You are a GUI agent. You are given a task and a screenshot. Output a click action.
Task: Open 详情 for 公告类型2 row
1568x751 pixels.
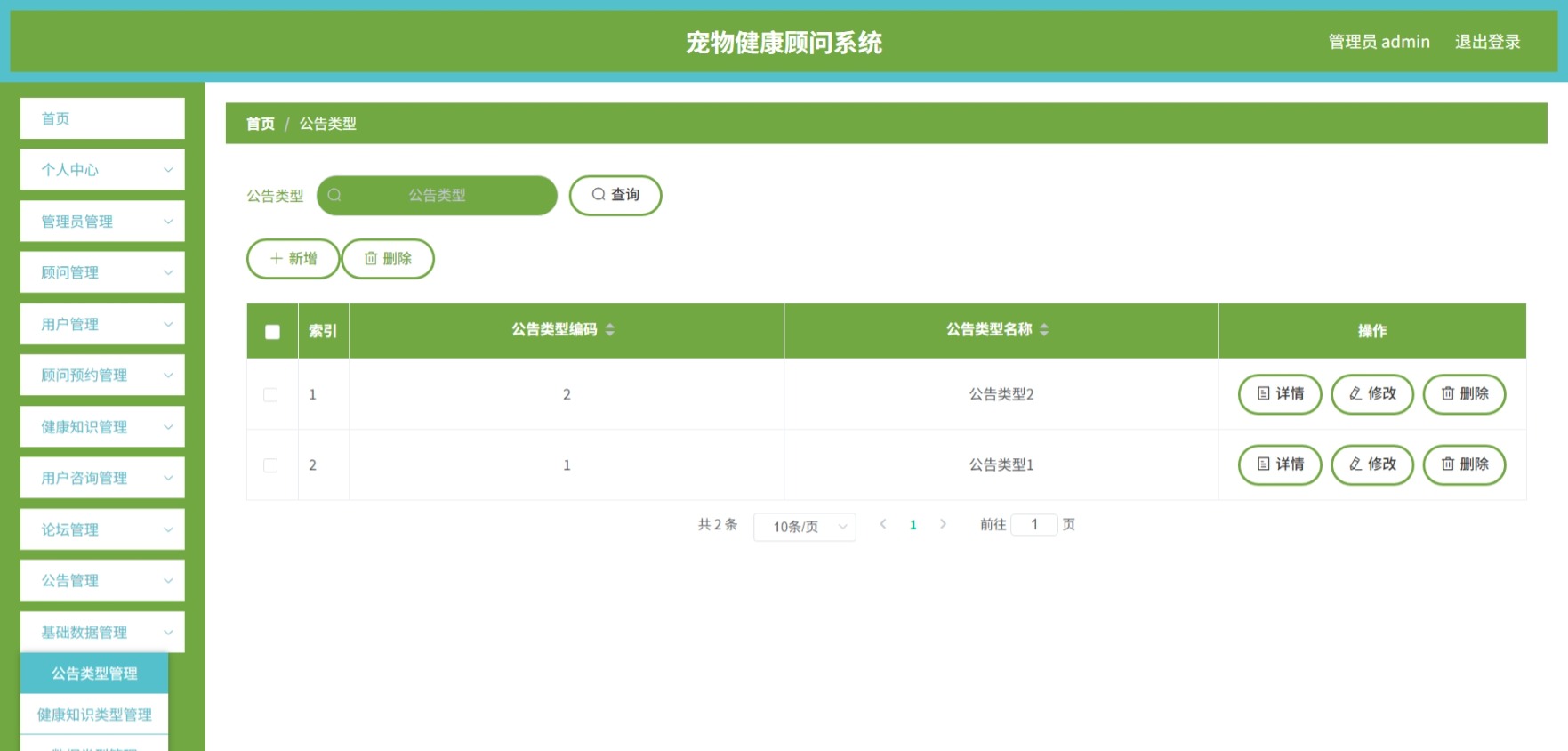pyautogui.click(x=1280, y=394)
